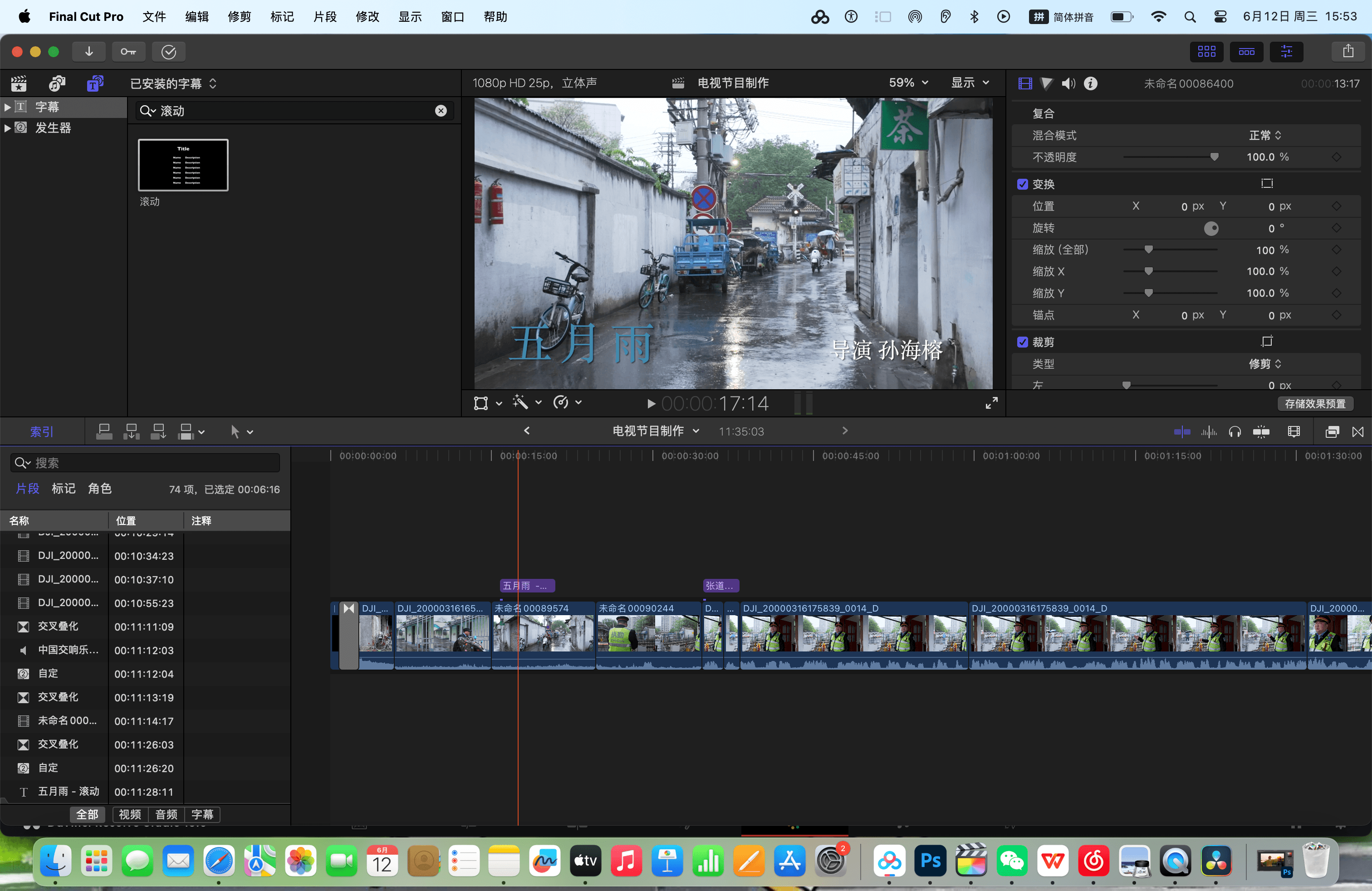Activate transform onscreen control icon
Screen dimensions: 1372x891
(x=1266, y=184)
